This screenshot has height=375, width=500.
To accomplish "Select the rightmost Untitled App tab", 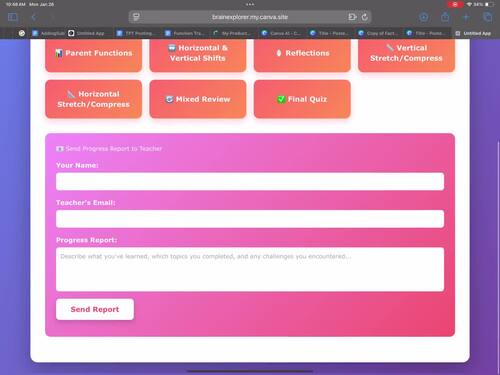I will point(473,33).
